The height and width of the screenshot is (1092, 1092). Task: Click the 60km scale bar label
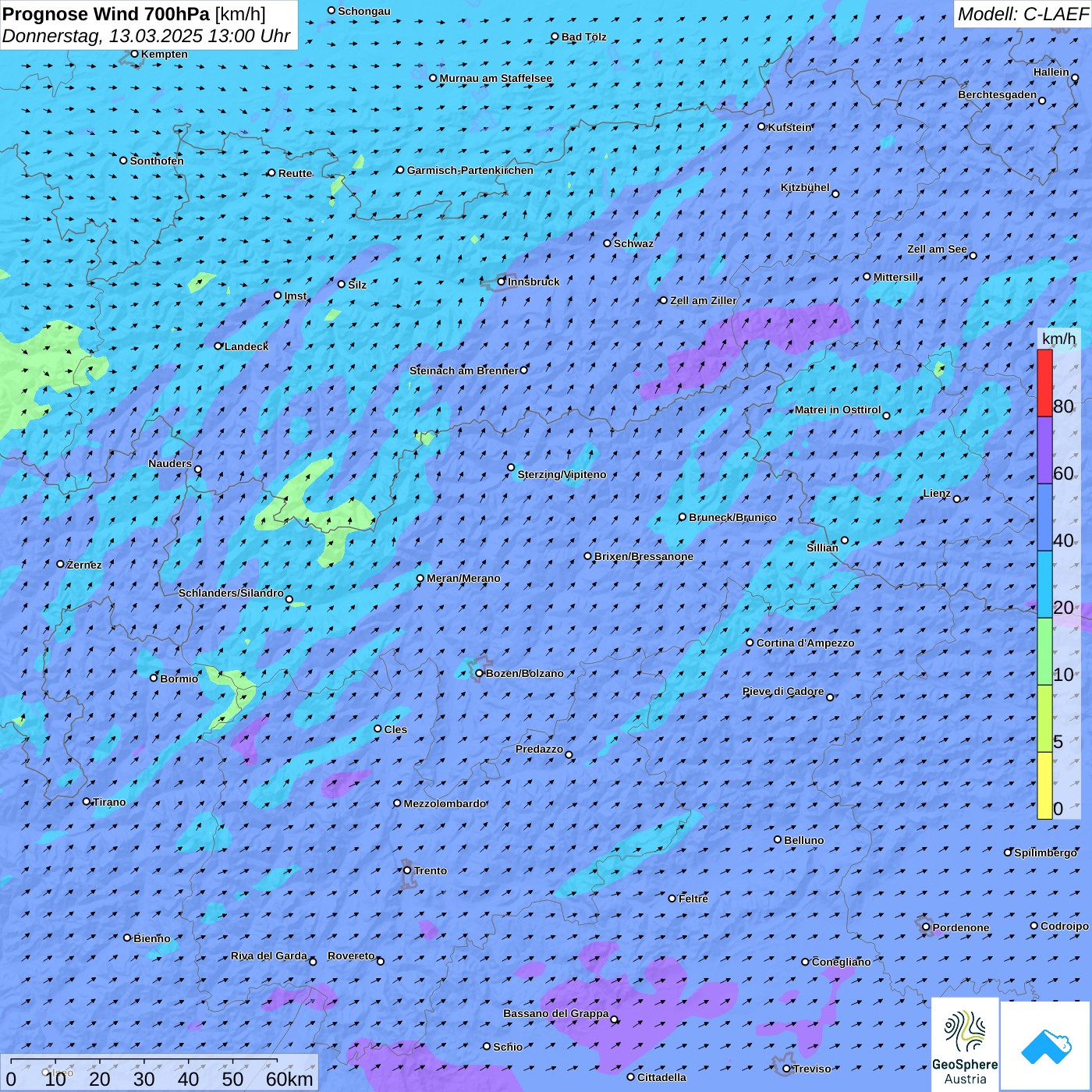289,1079
